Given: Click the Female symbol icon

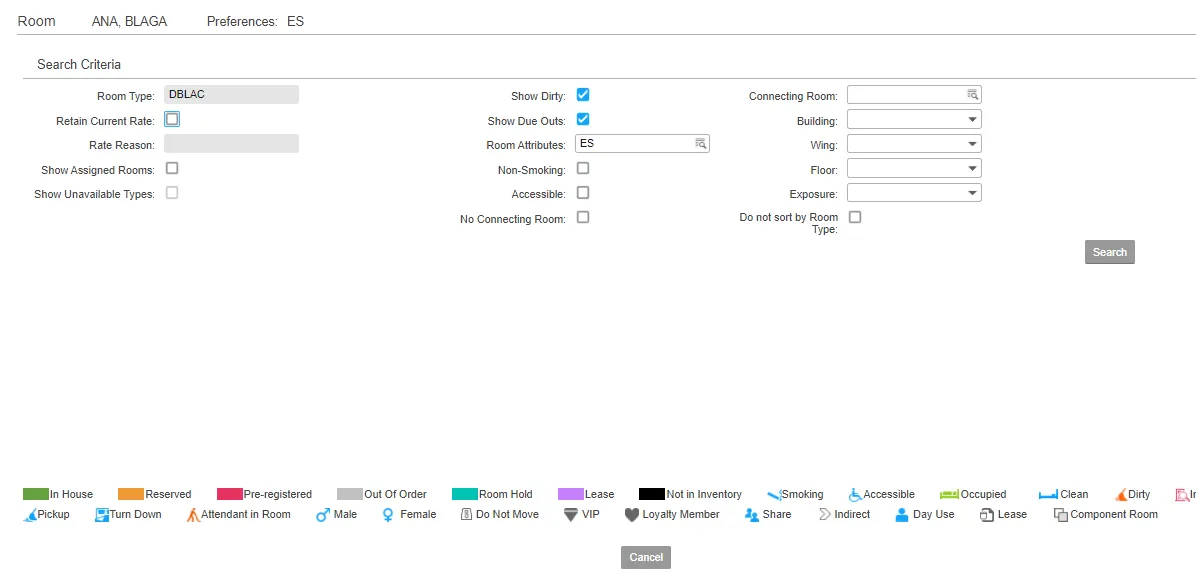Looking at the screenshot, I should [x=389, y=515].
